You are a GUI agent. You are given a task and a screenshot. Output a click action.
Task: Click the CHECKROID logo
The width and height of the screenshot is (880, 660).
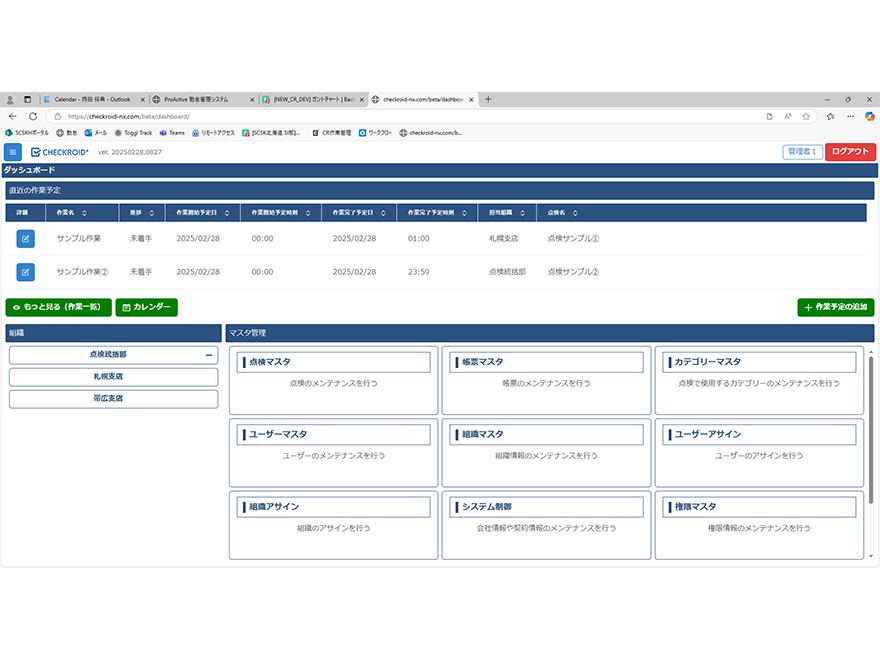click(59, 152)
